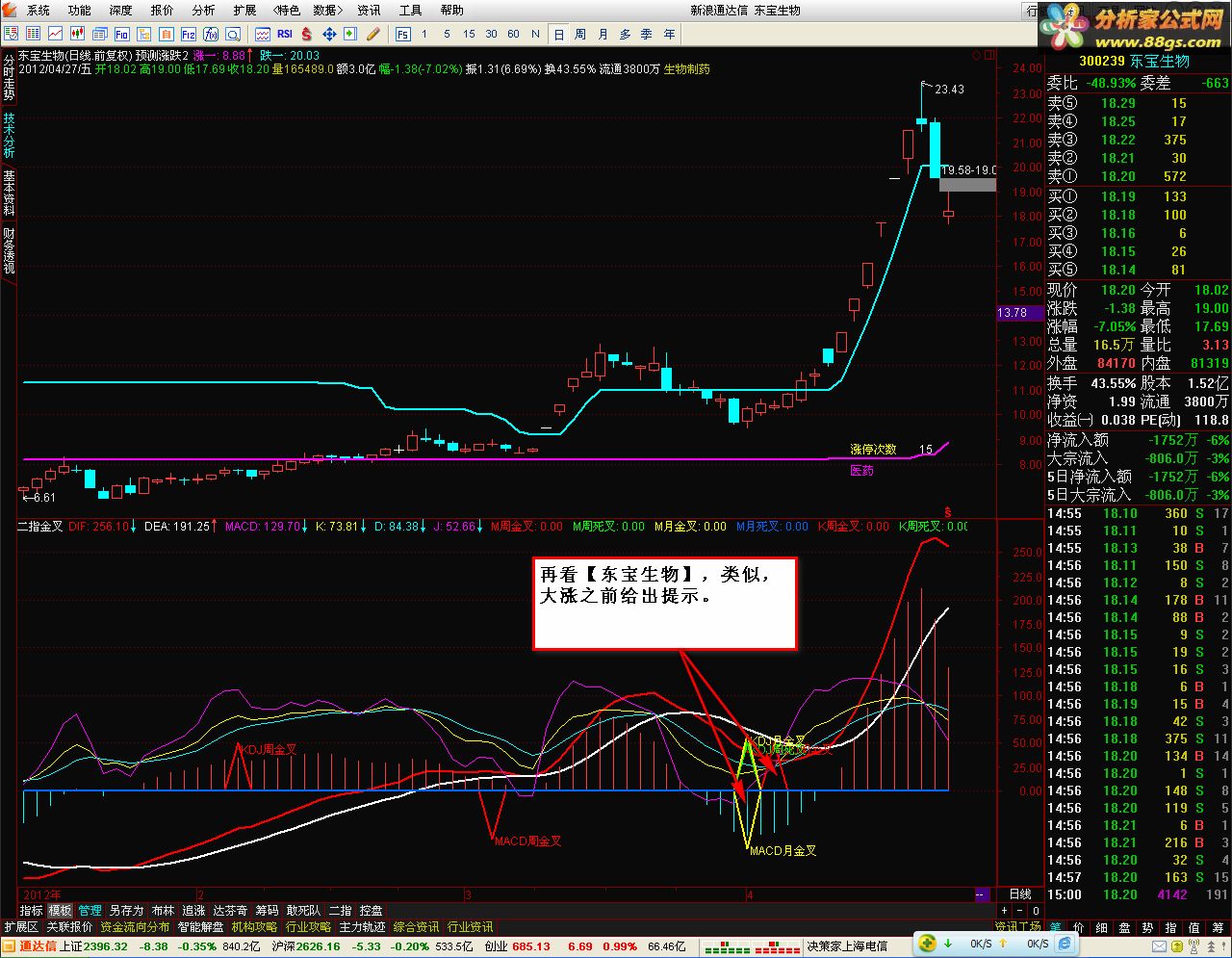Switch to the monthly 月 period
Image resolution: width=1232 pixels, height=958 pixels.
[603, 34]
